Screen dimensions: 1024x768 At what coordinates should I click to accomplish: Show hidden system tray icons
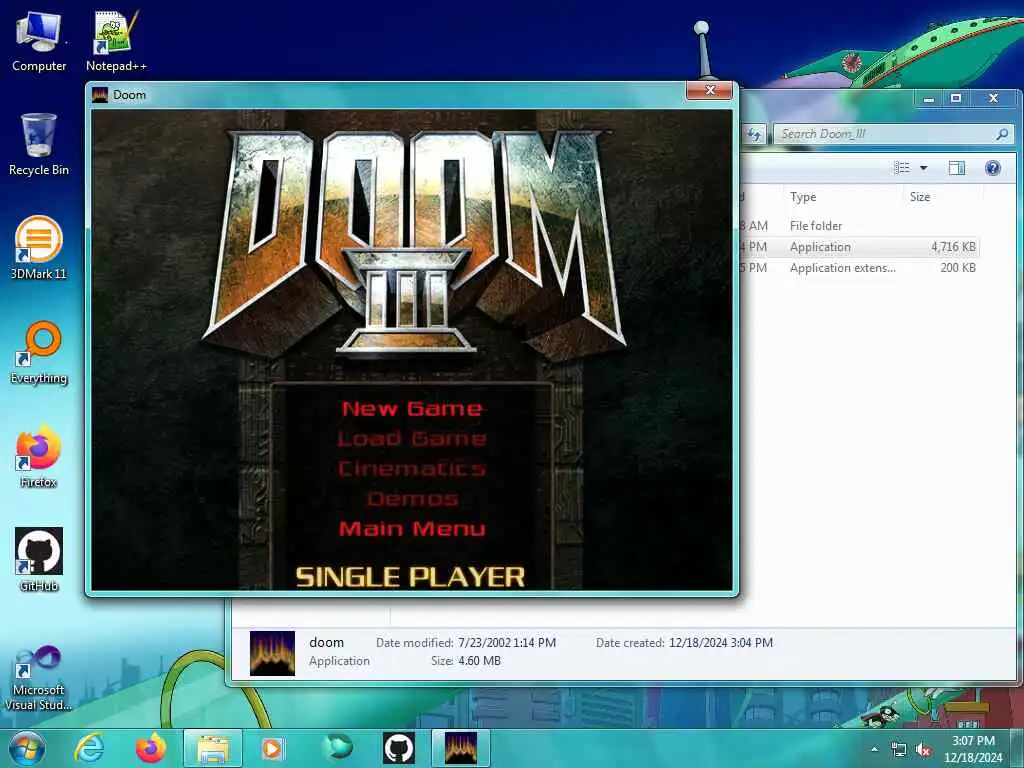pyautogui.click(x=874, y=750)
